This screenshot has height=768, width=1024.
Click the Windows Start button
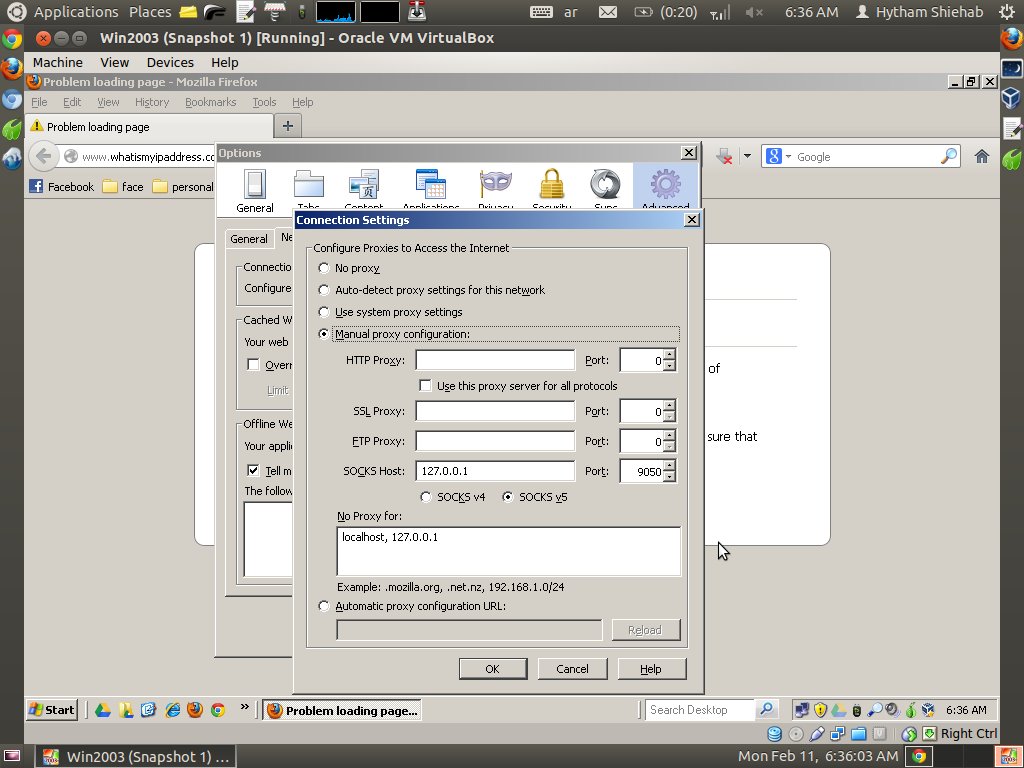click(x=52, y=710)
